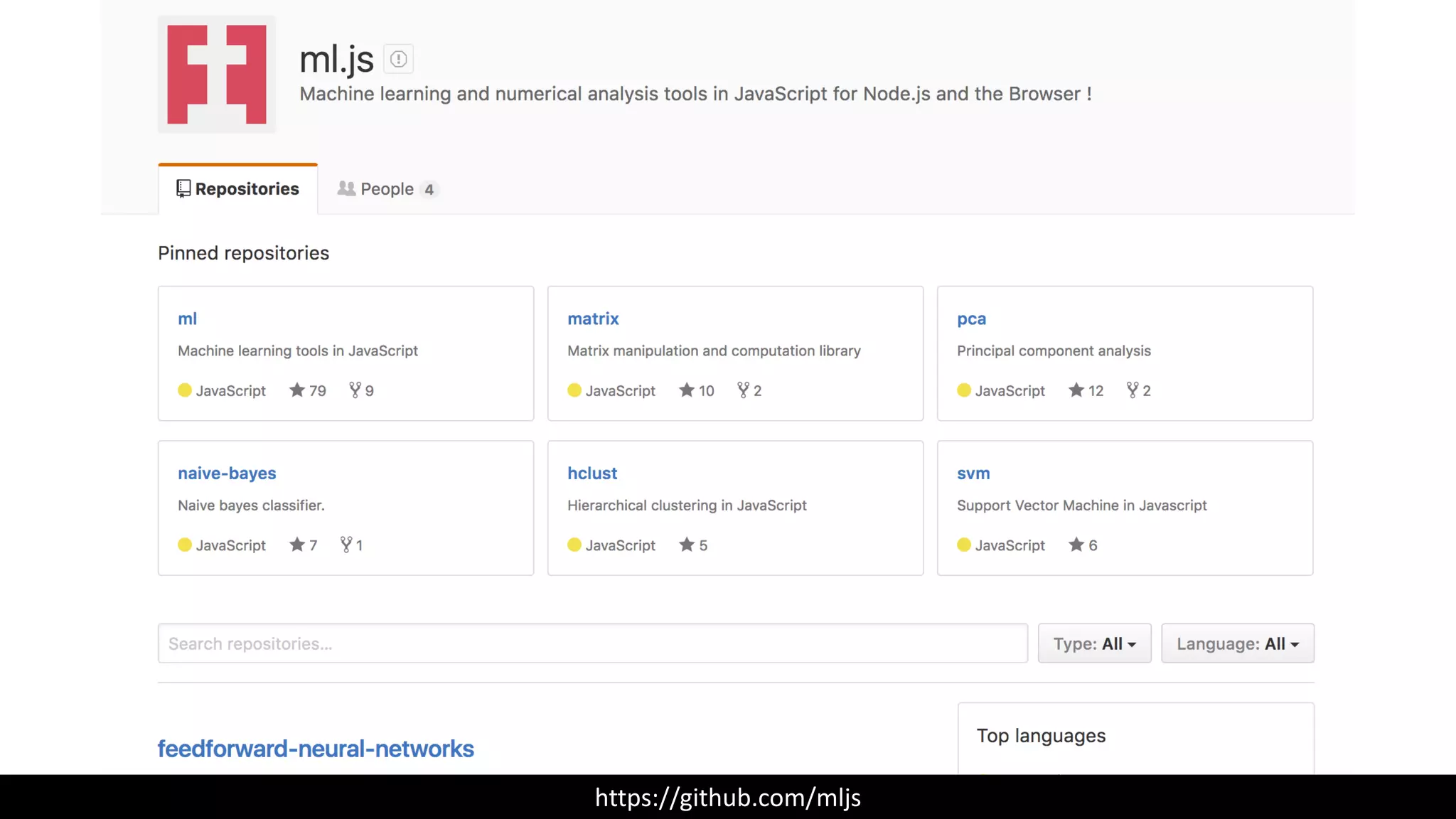Click the JavaScript language dot on pca card
The width and height of the screenshot is (1456, 819).
(964, 390)
